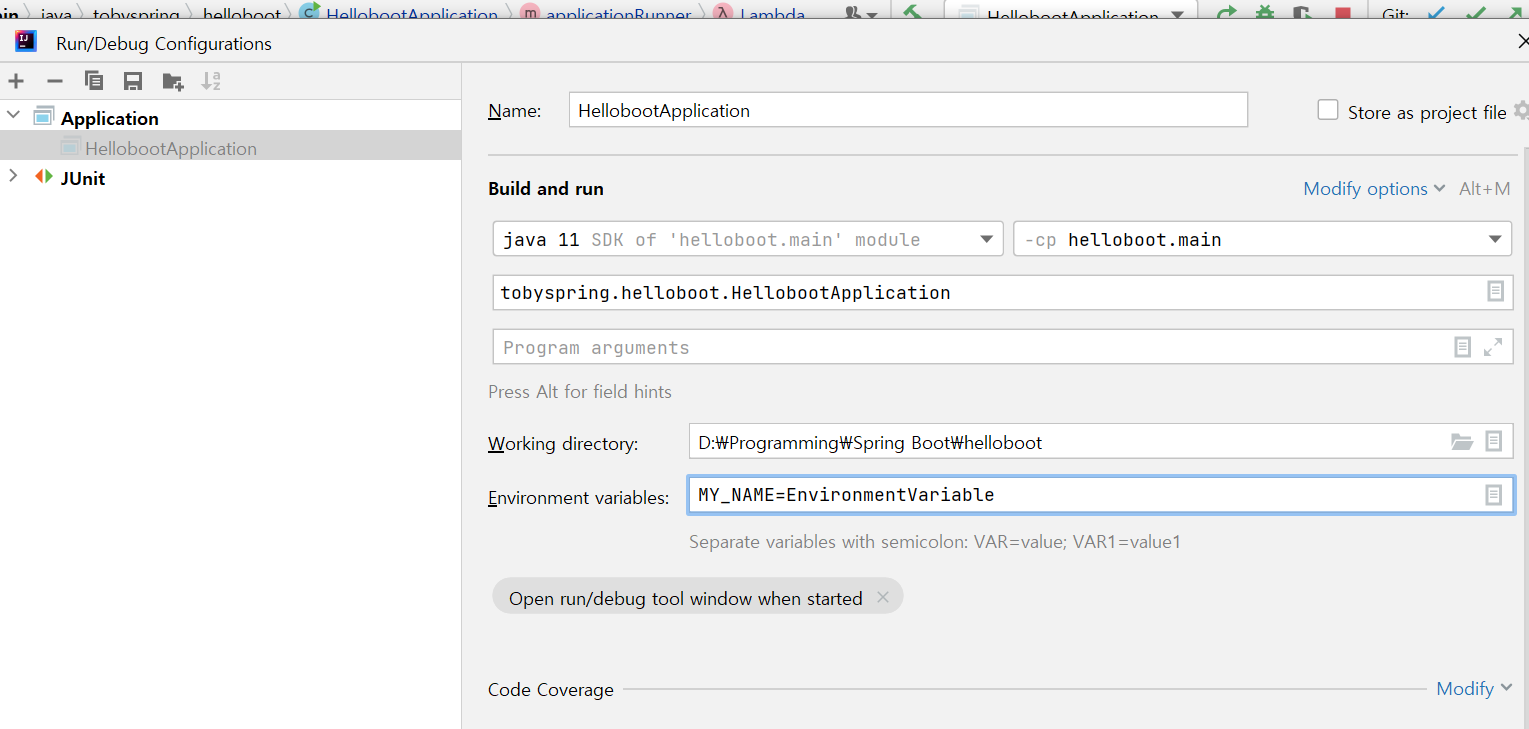Screen dimensions: 1529x729
Task: Expand the Program arguments field
Action: pos(1493,347)
